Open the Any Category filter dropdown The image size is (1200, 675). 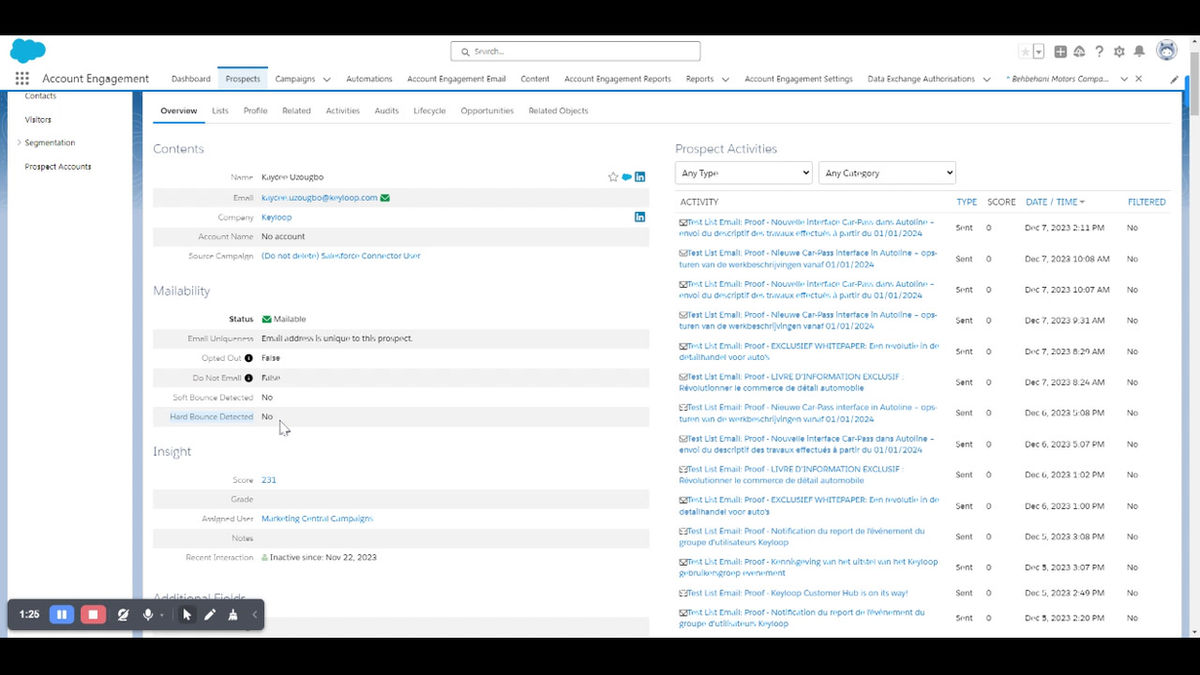(887, 173)
